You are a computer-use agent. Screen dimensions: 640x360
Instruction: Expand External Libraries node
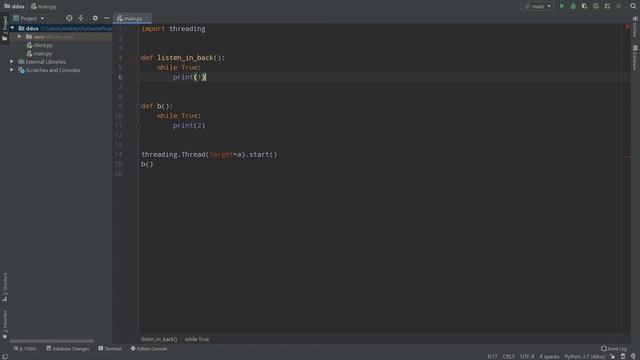pyautogui.click(x=12, y=62)
